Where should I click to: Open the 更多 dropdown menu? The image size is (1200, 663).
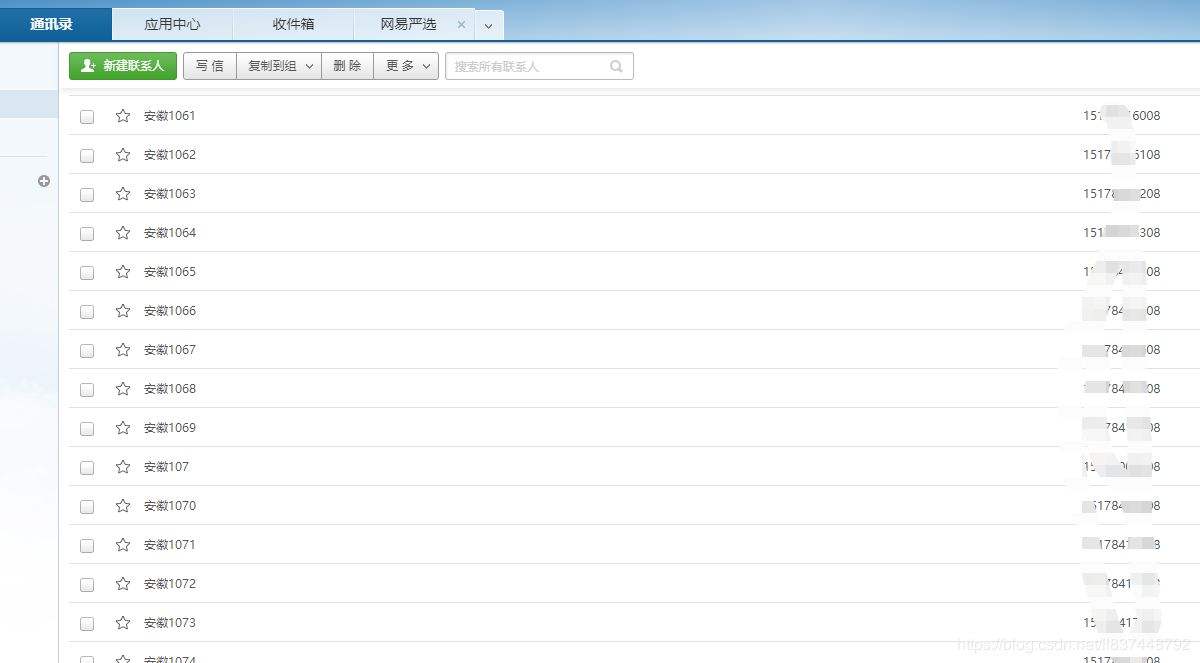[406, 66]
